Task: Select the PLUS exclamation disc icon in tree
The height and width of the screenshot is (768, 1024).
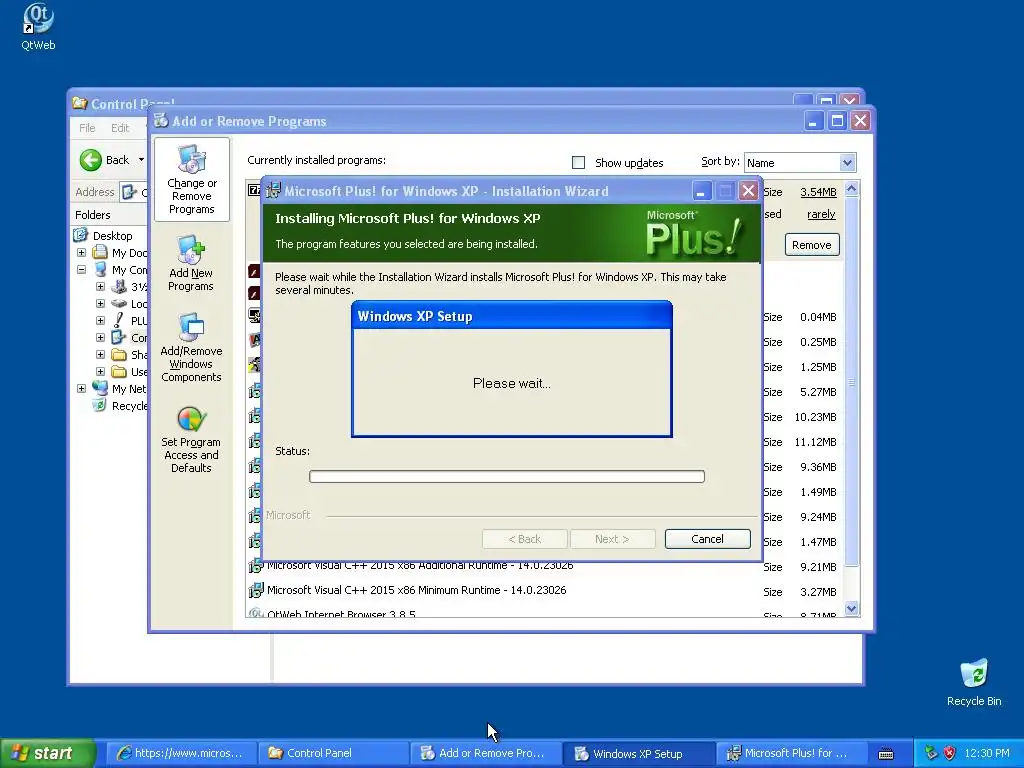Action: [118, 320]
